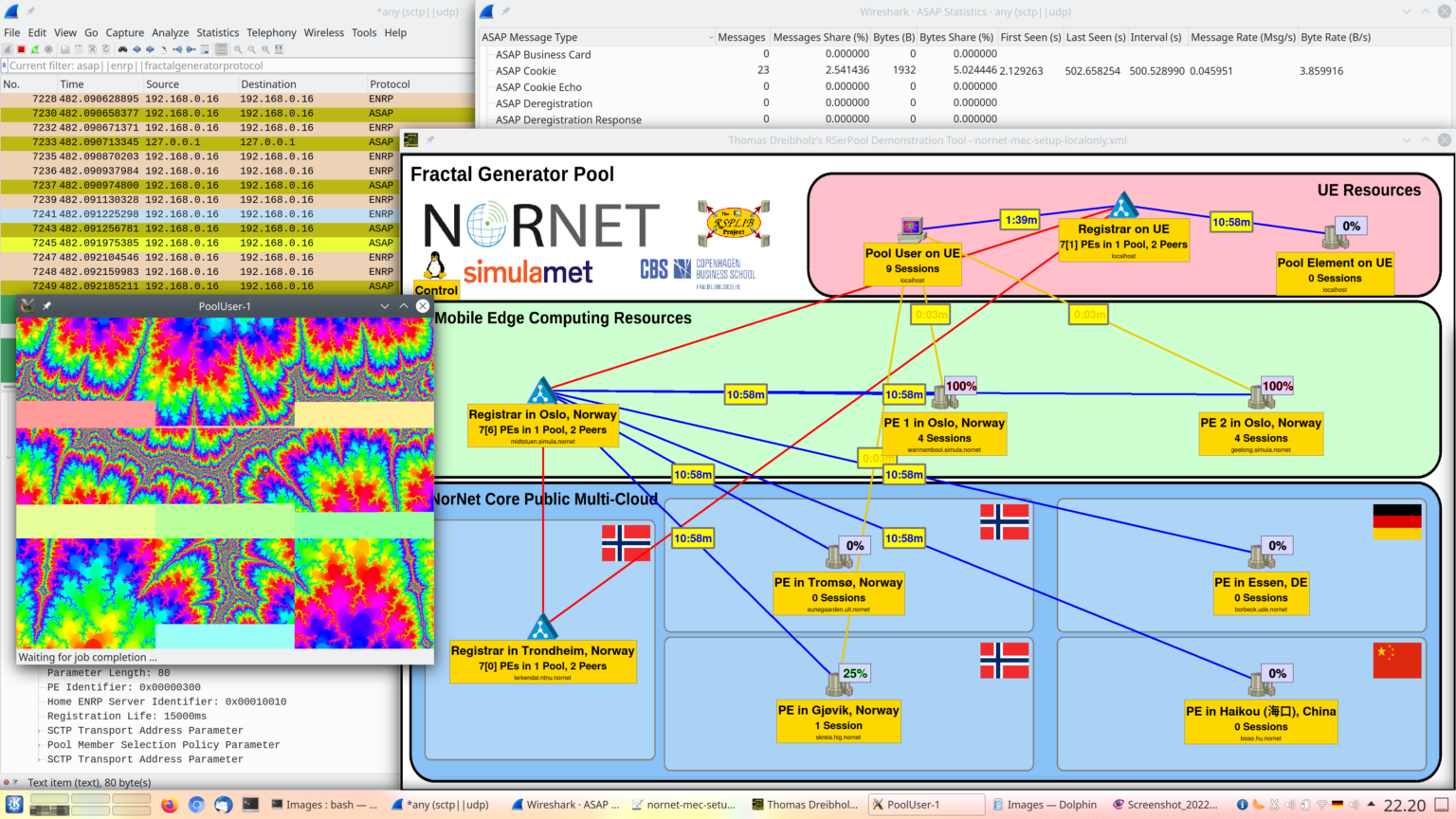
Task: Click the display filter input field
Action: pos(237,65)
